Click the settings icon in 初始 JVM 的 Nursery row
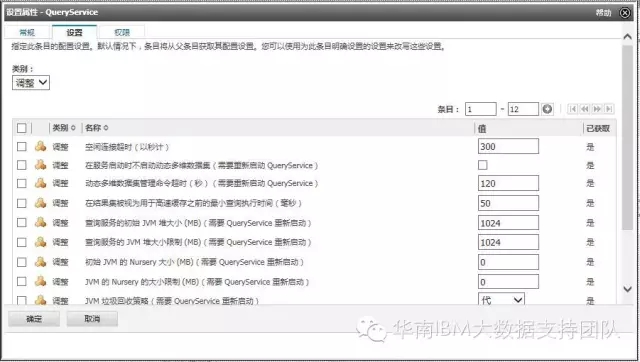The image size is (640, 362). (x=40, y=262)
